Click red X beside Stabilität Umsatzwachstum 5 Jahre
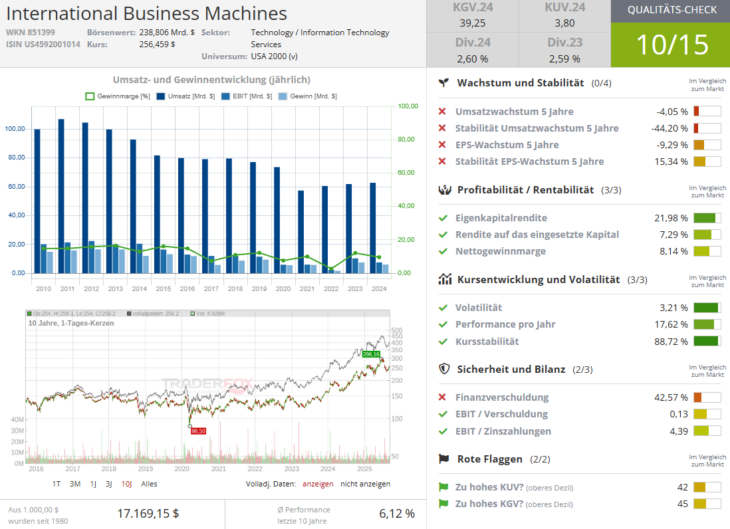The height and width of the screenshot is (529, 730). point(442,128)
